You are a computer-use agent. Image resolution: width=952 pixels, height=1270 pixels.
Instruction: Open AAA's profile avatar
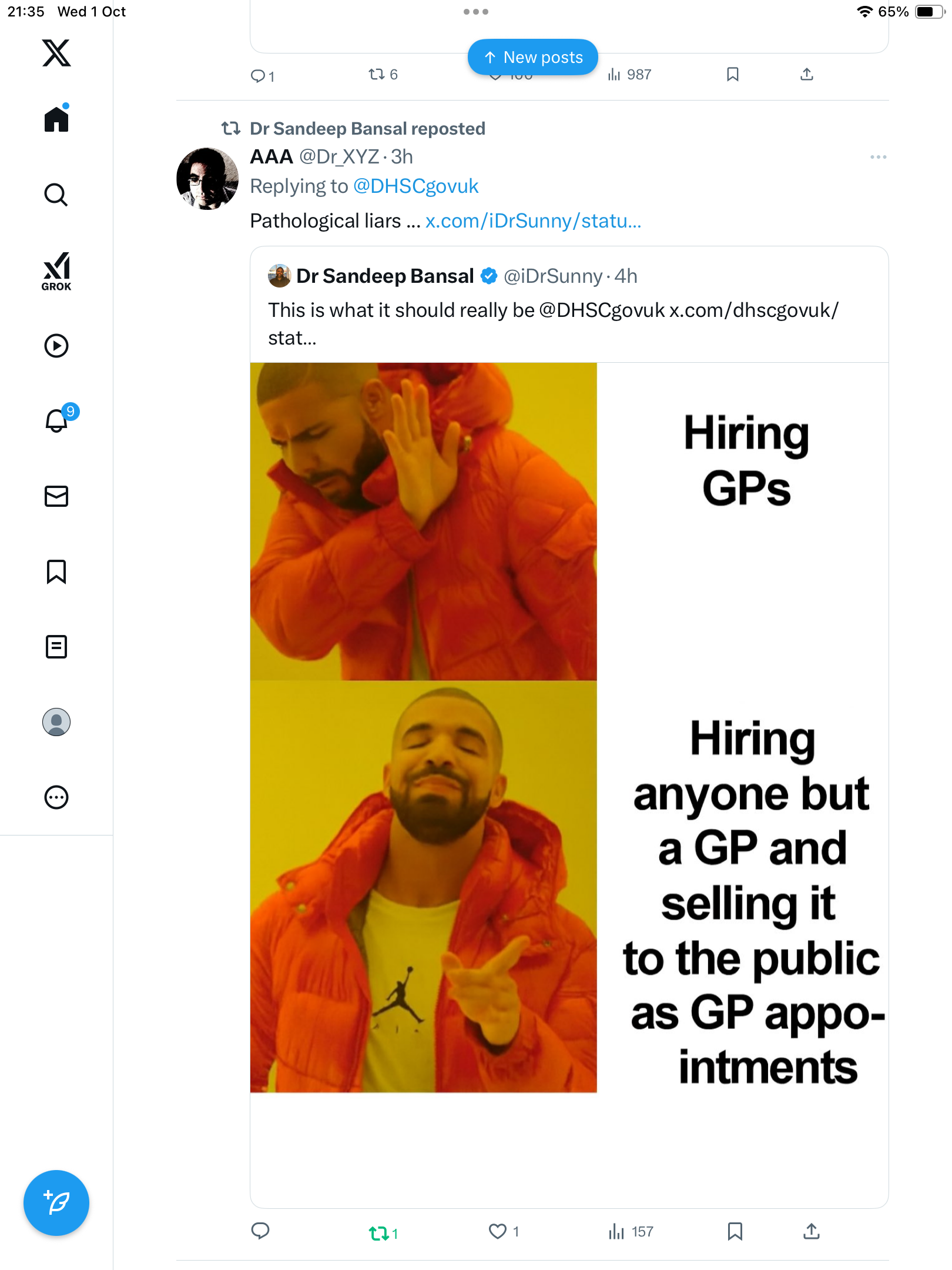pos(207,179)
